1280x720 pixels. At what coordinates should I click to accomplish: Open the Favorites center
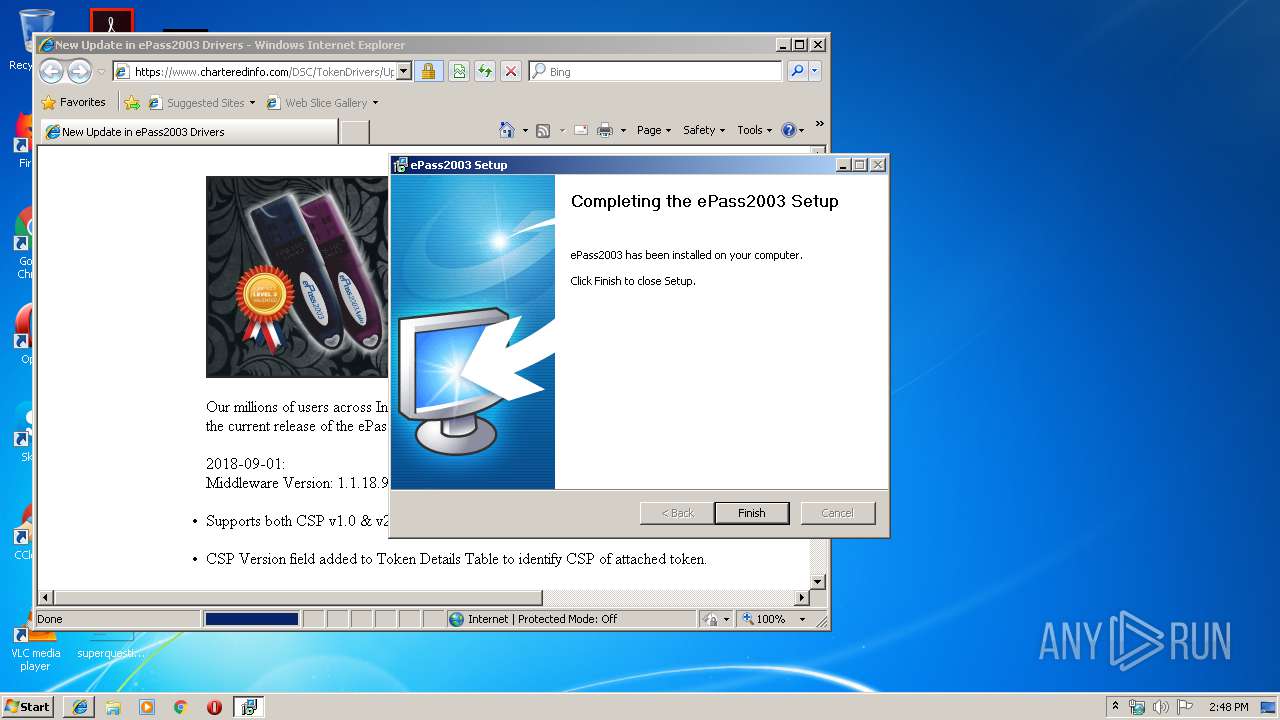tap(73, 102)
